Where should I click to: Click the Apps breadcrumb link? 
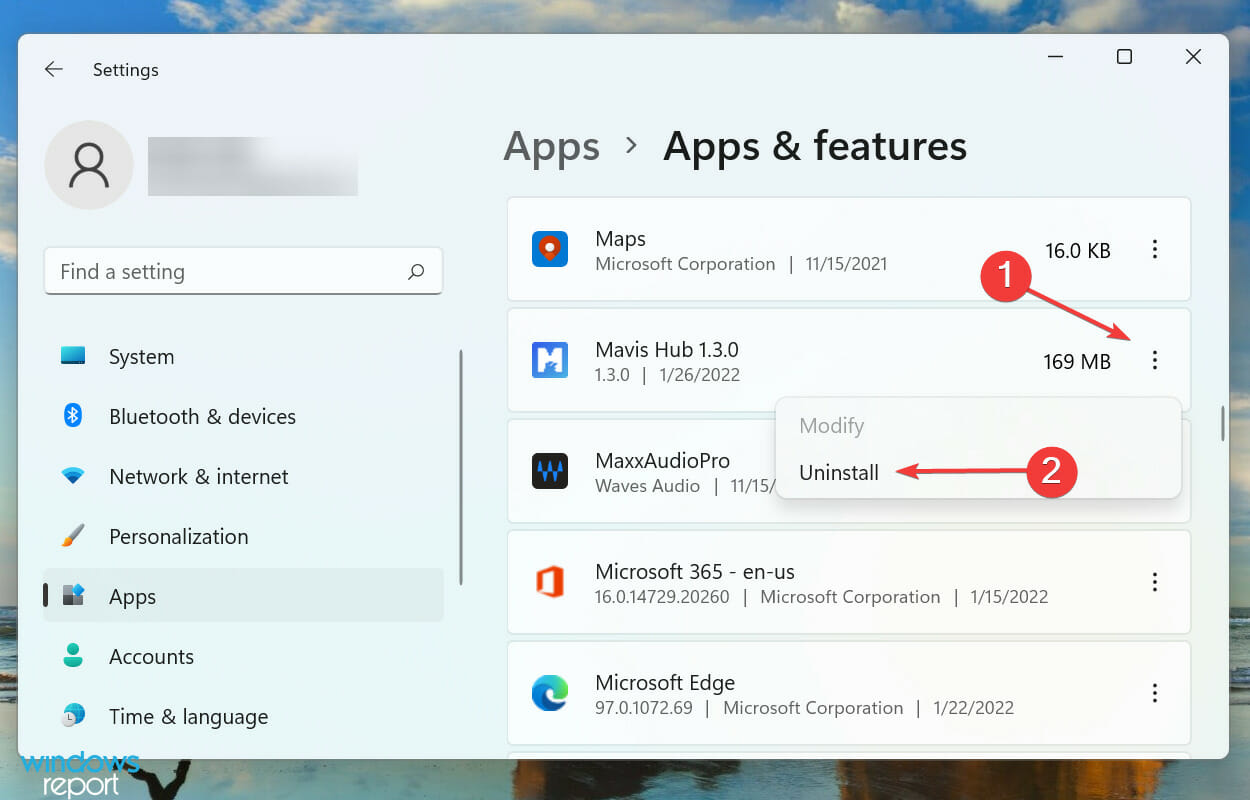pos(551,147)
